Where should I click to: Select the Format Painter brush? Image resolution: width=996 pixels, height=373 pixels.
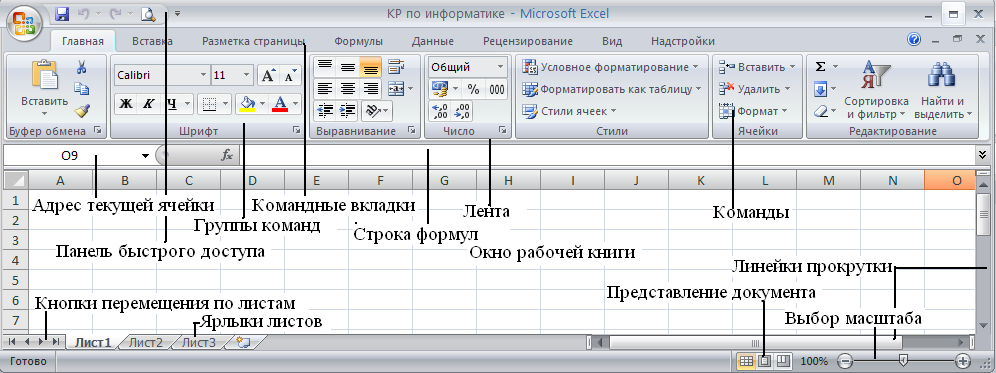tap(81, 111)
